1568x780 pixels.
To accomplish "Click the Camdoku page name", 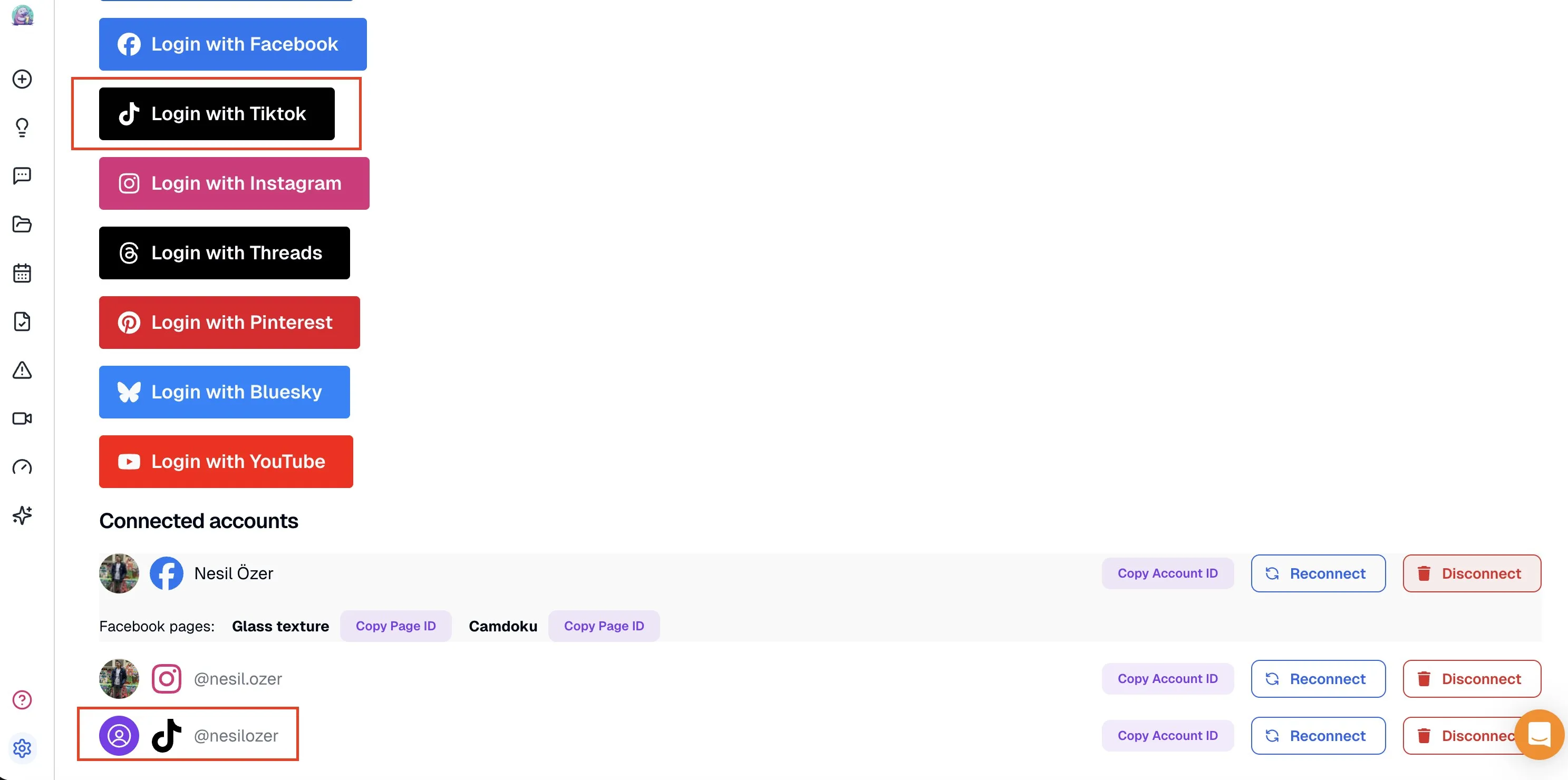I will (x=503, y=626).
